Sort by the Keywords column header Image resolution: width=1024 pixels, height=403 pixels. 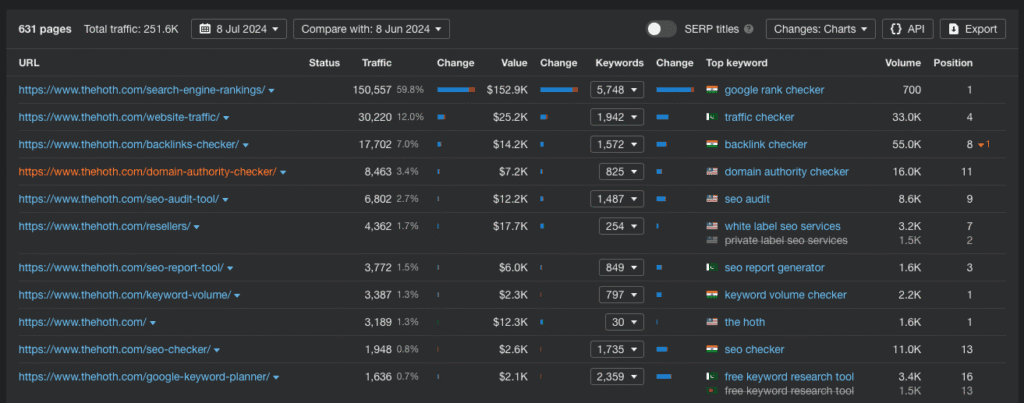[x=618, y=63]
